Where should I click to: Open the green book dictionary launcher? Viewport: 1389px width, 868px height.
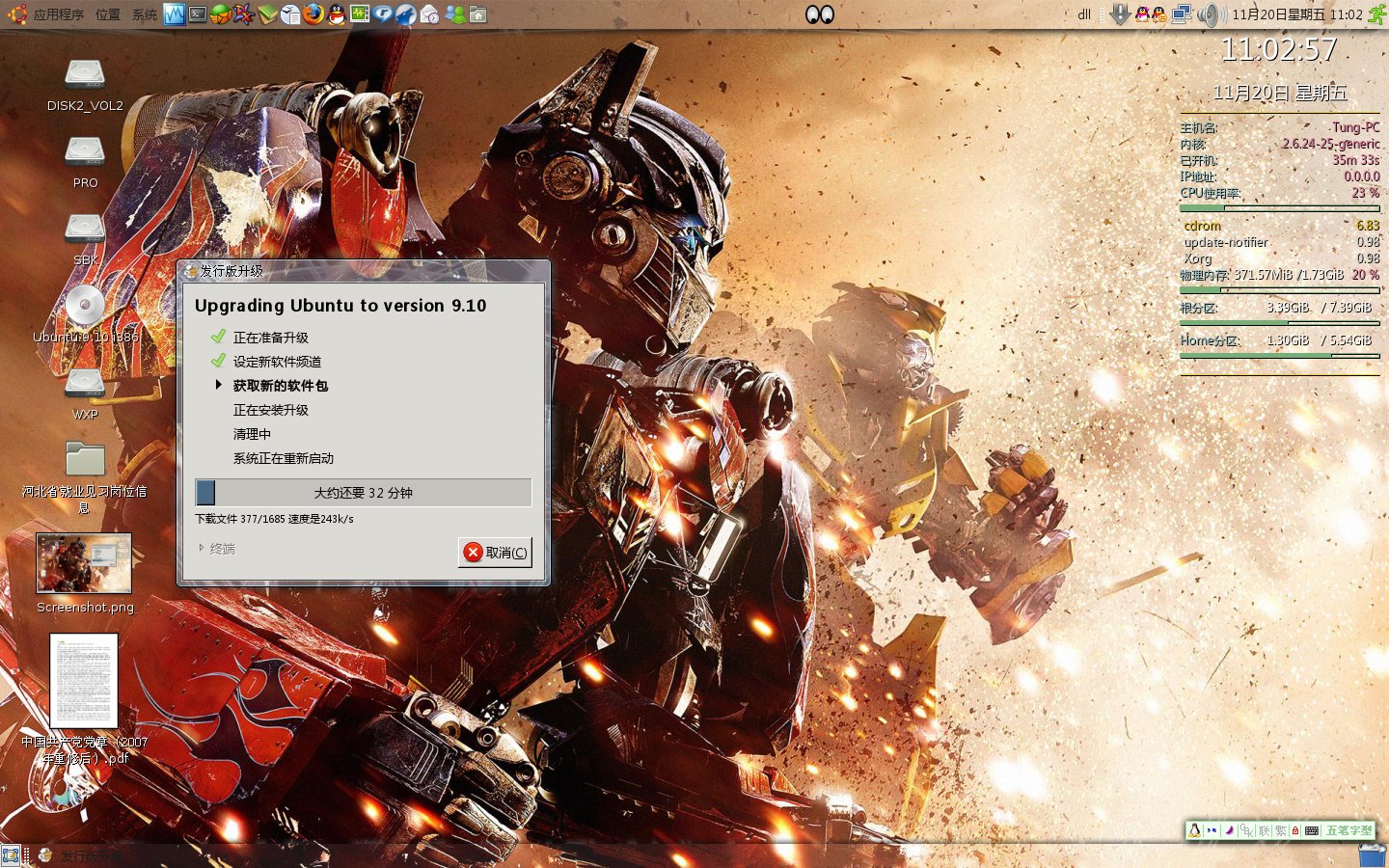point(267,14)
